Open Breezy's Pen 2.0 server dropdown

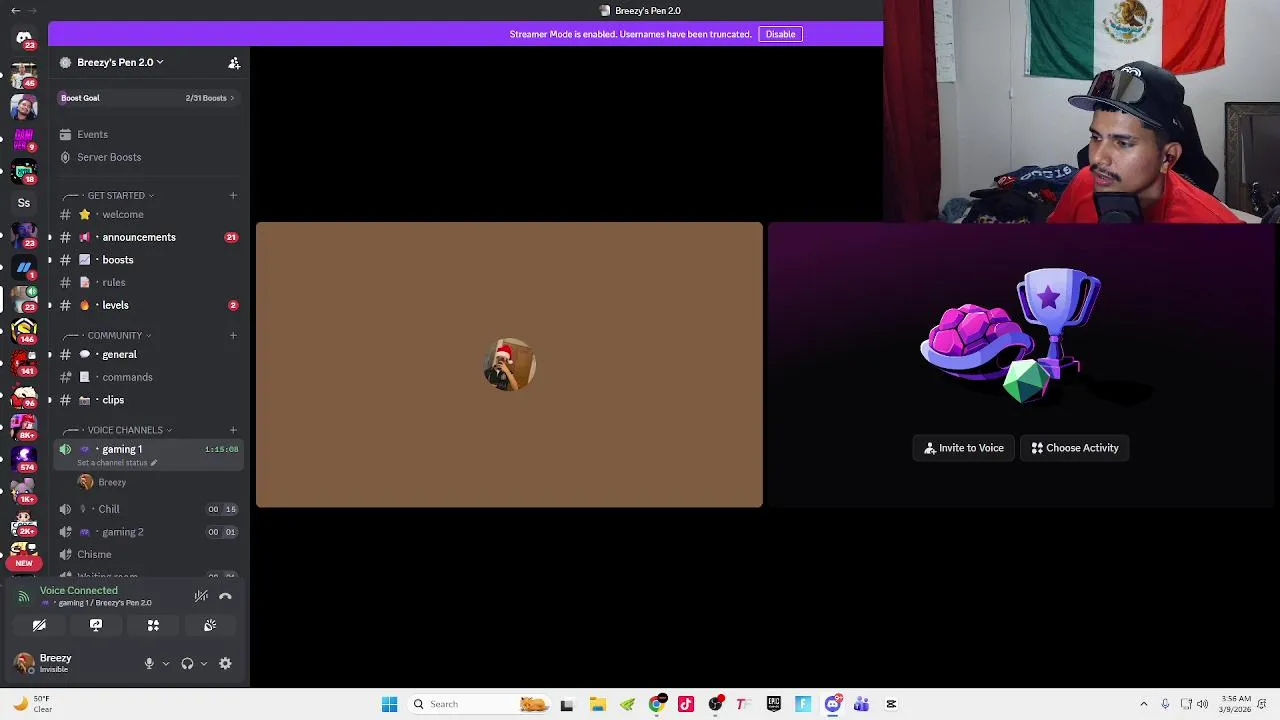coord(120,62)
